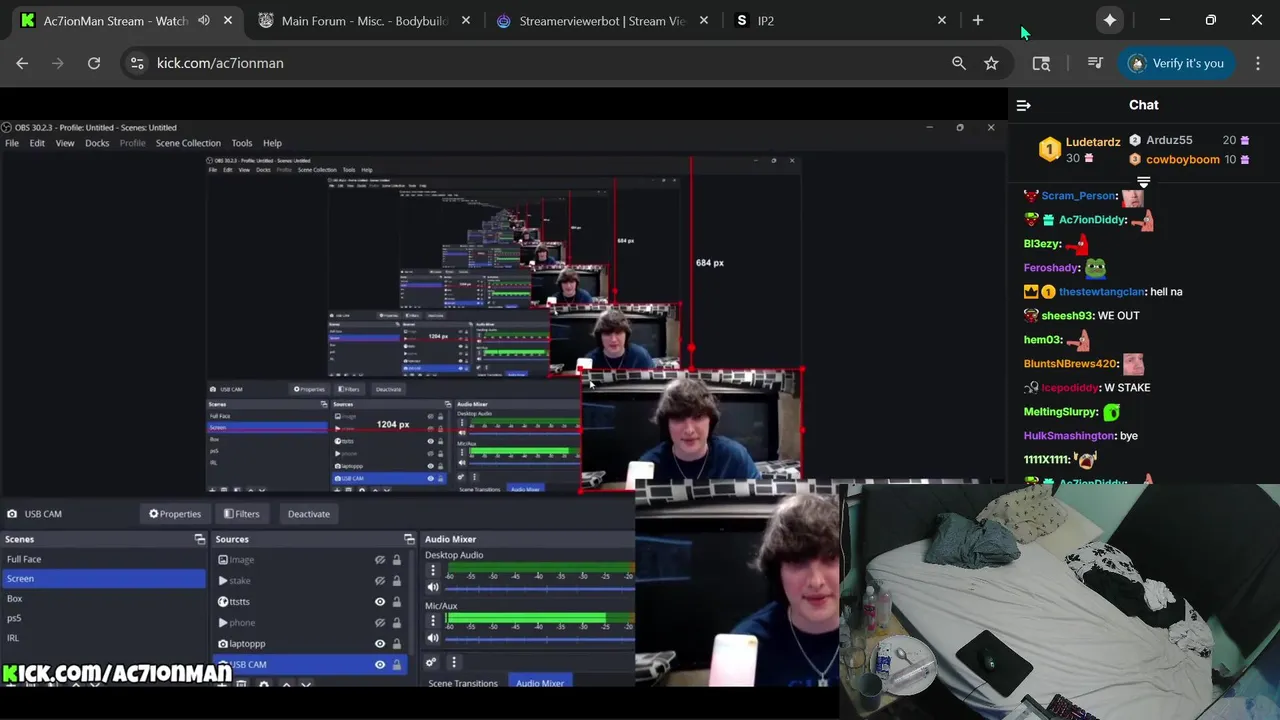Adjust the Desktop Audio volume slider
1280x720 pixels.
pyautogui.click(x=540, y=588)
